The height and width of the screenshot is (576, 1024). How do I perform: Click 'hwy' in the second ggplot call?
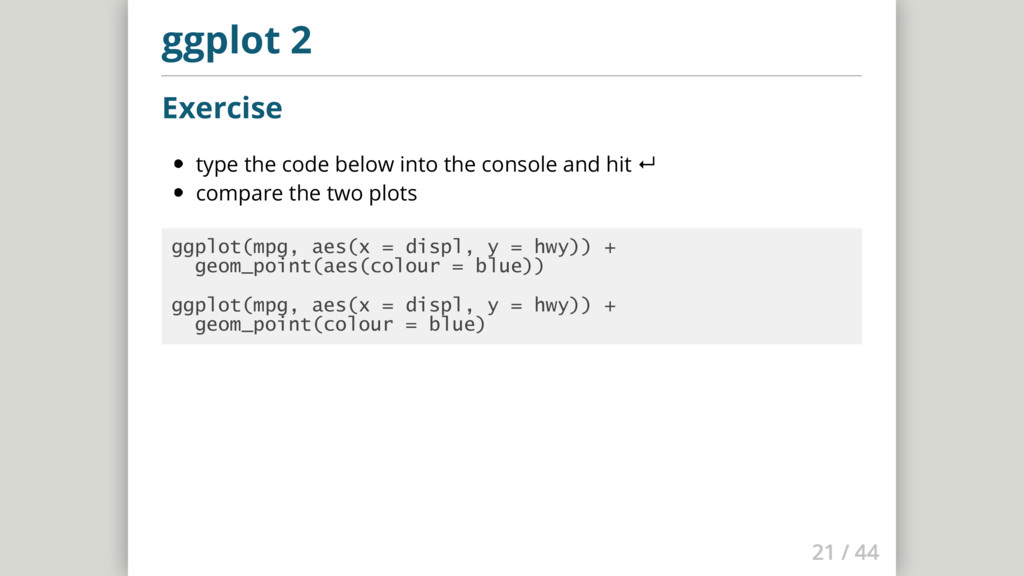point(552,305)
